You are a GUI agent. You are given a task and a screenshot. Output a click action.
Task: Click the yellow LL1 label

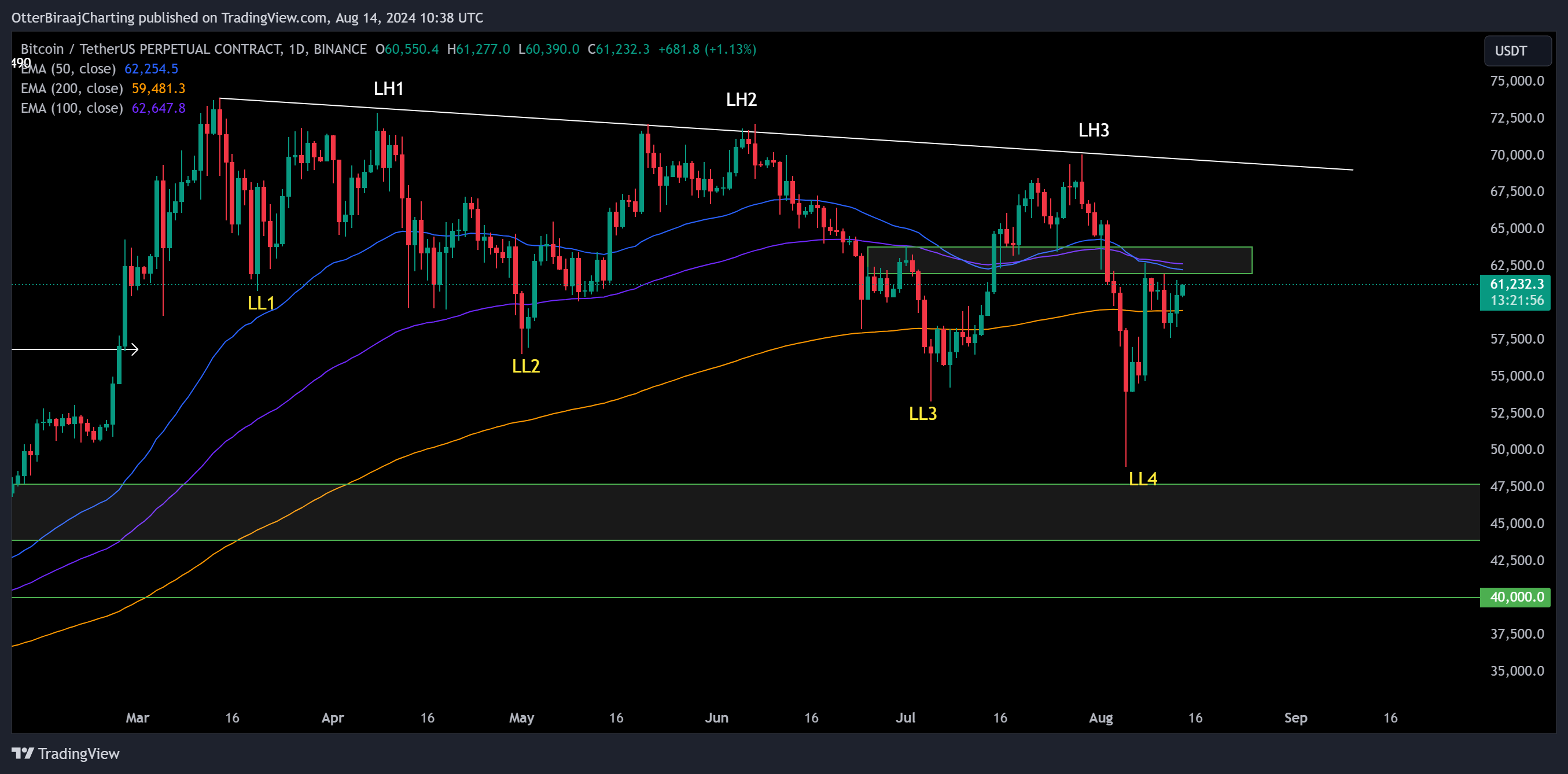click(x=261, y=303)
